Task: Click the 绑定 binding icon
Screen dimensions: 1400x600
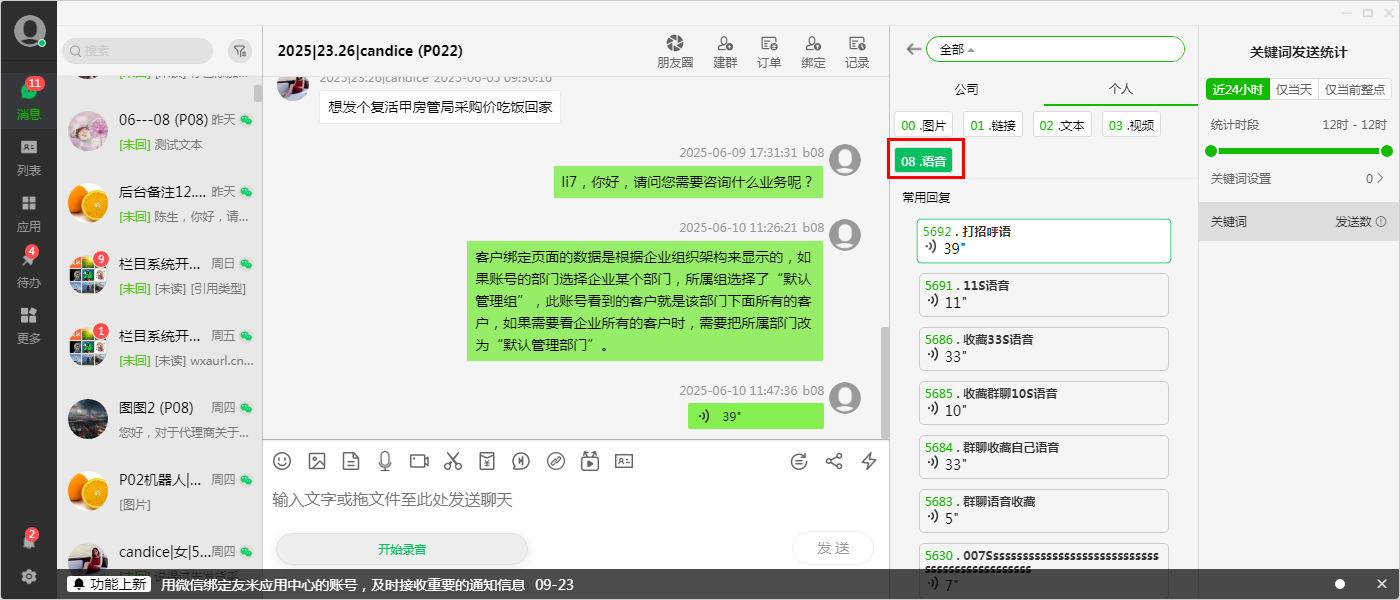Action: click(x=812, y=50)
